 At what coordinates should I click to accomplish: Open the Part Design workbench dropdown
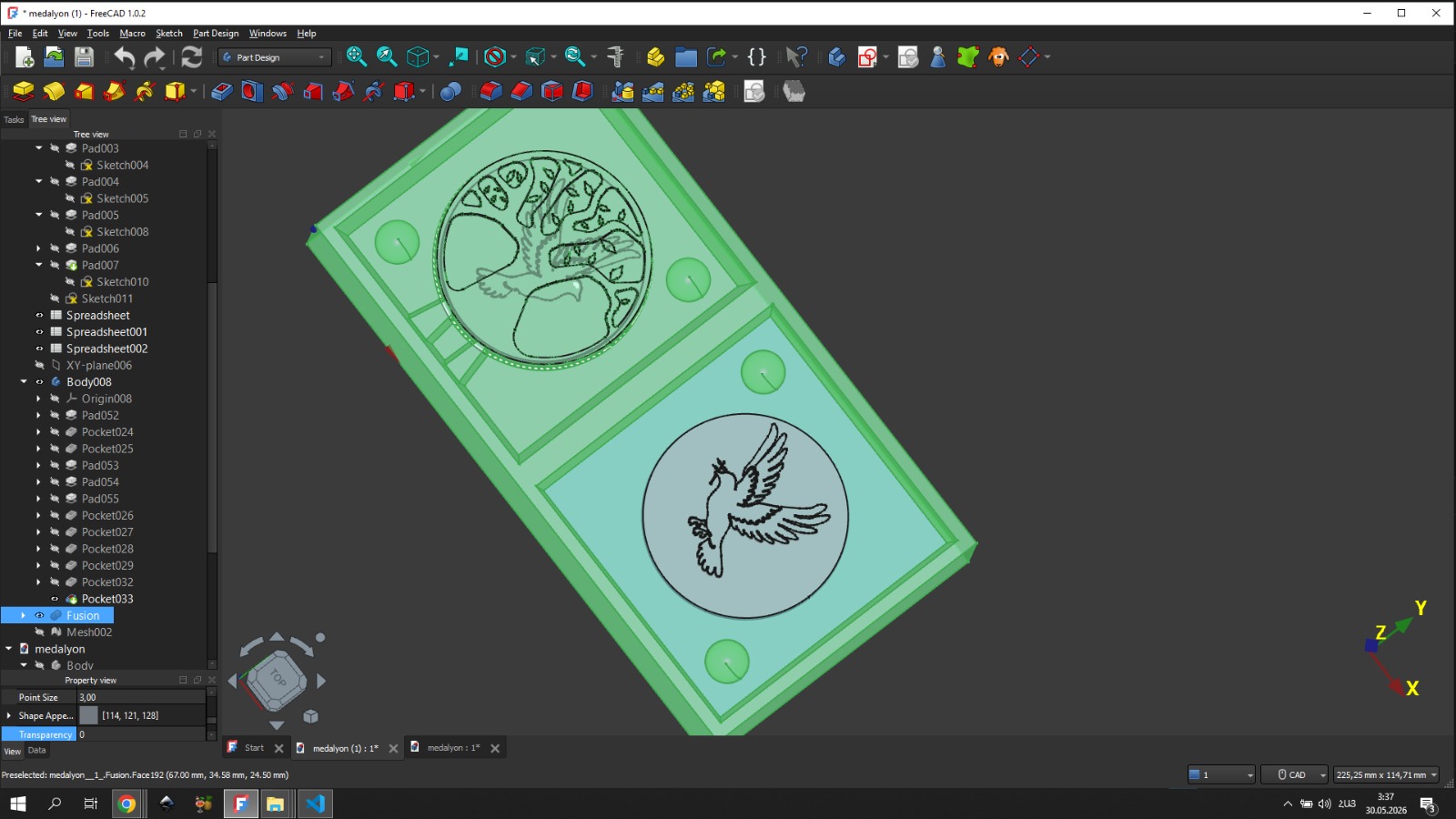274,57
